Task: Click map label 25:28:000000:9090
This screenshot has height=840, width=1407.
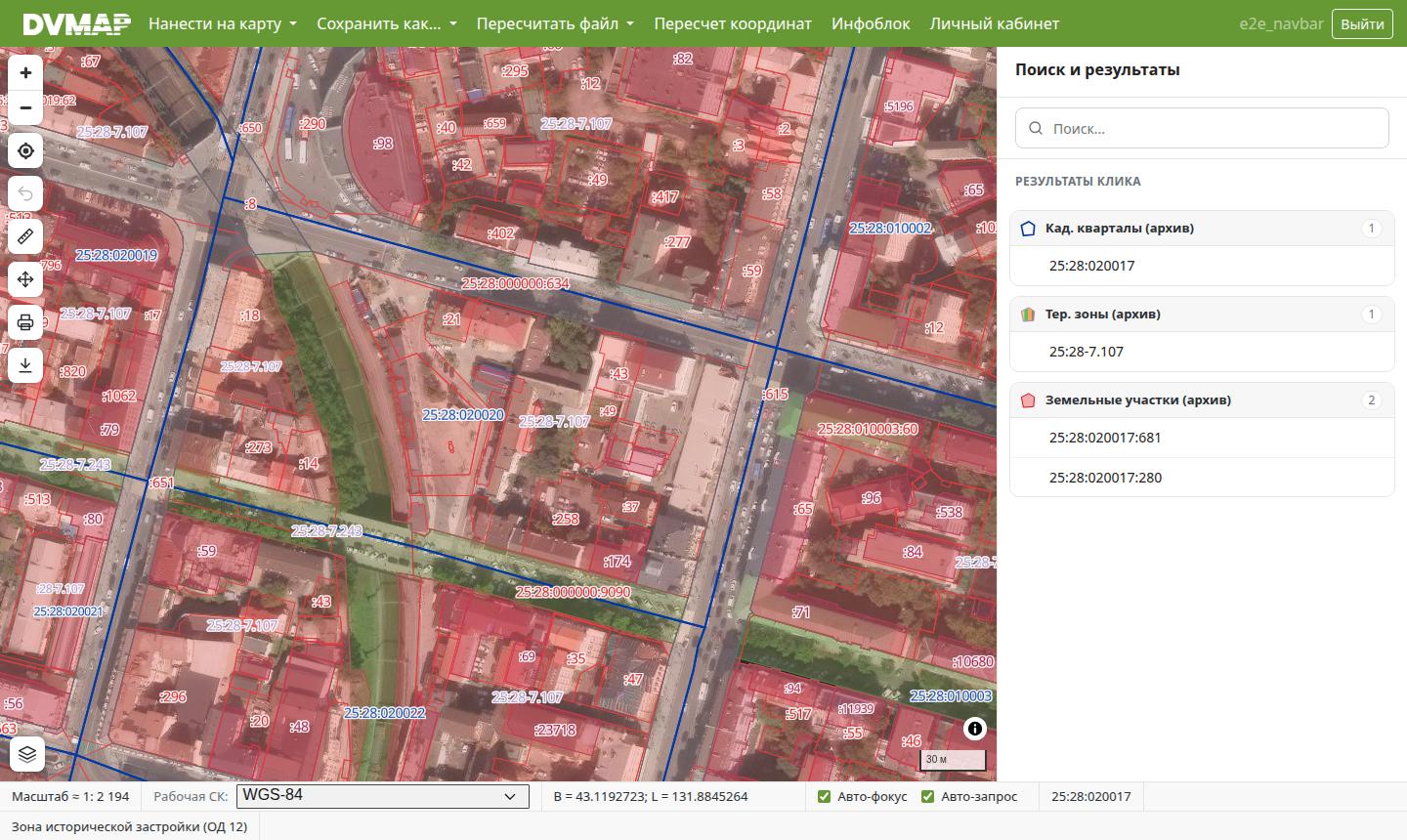Action: click(x=573, y=592)
